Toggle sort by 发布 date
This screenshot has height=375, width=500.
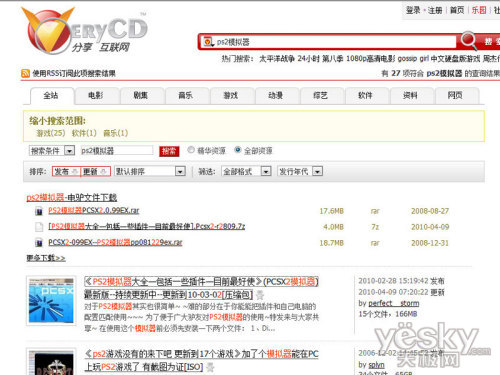coord(66,172)
